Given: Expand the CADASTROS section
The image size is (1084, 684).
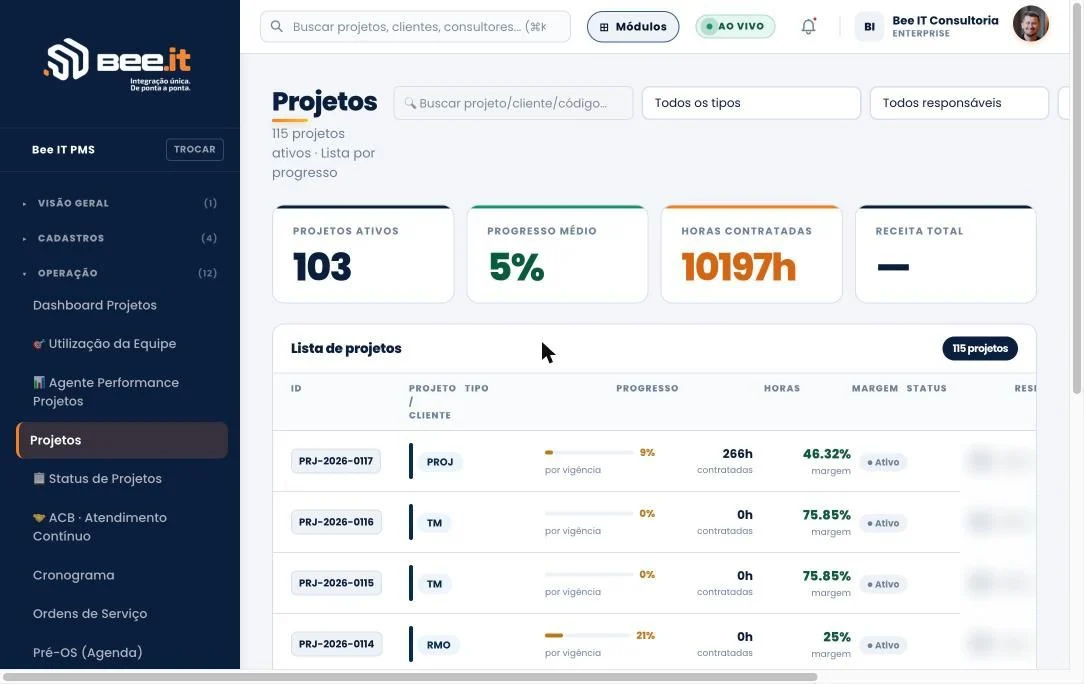Looking at the screenshot, I should [120, 238].
